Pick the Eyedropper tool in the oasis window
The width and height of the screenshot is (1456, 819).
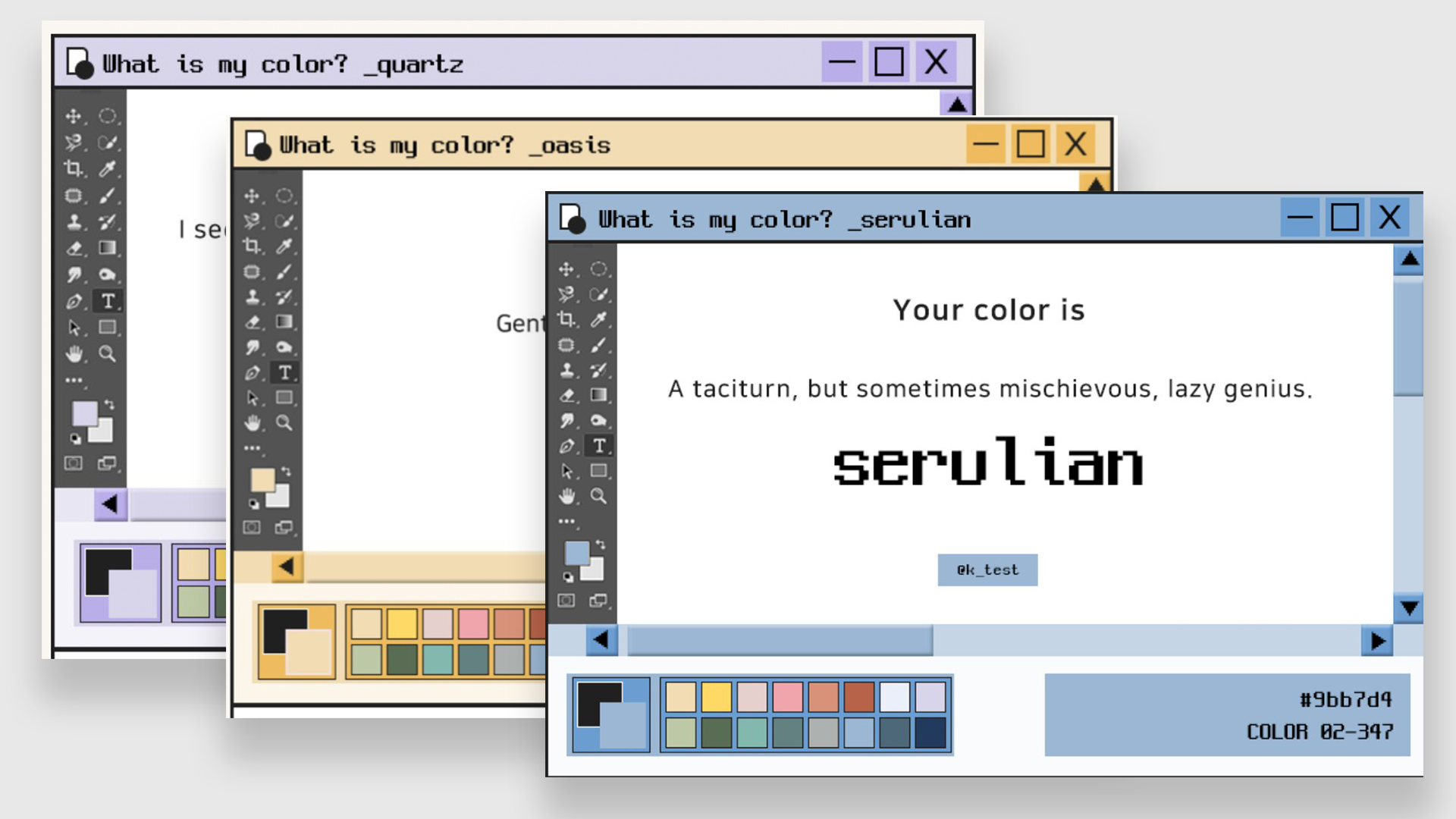(284, 246)
